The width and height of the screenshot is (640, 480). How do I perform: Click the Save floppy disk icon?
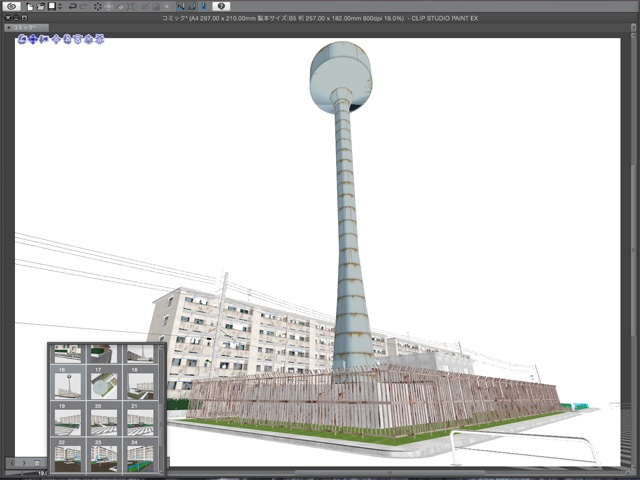pyautogui.click(x=50, y=7)
